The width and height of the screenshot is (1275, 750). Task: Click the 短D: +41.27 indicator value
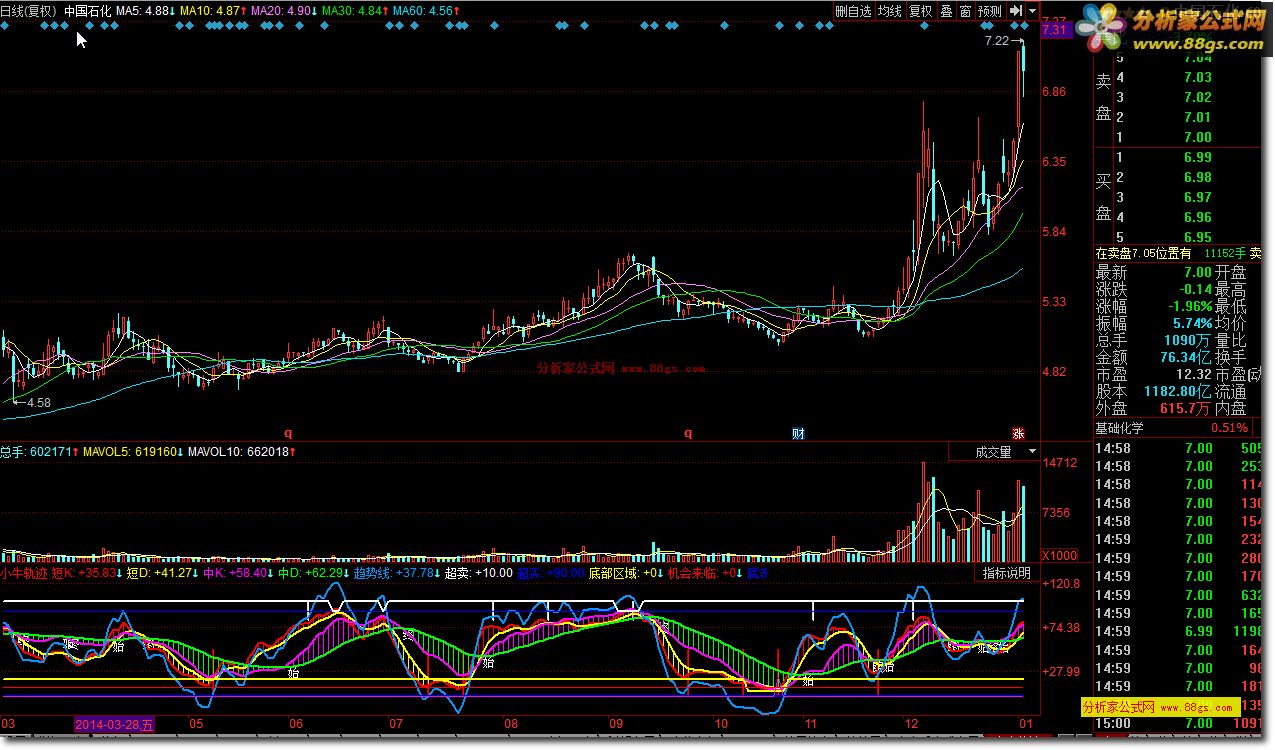tap(162, 573)
